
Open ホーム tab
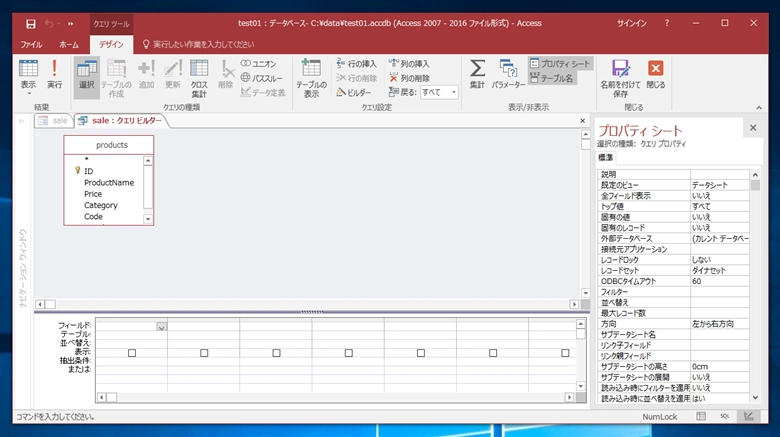pos(69,45)
